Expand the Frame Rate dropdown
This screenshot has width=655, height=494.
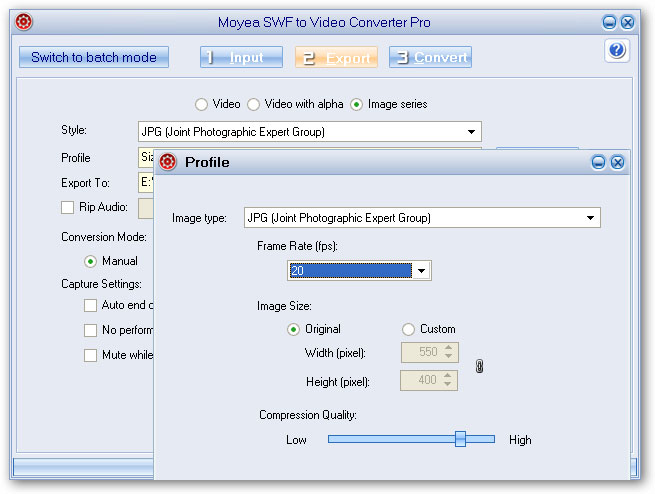pos(421,271)
